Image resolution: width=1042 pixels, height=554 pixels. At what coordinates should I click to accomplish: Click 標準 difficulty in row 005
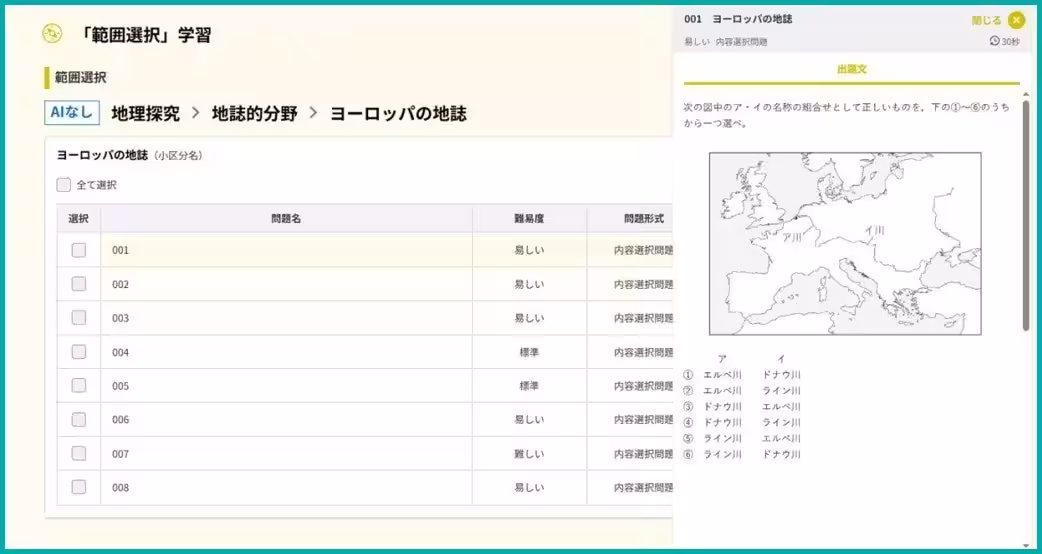click(x=530, y=386)
